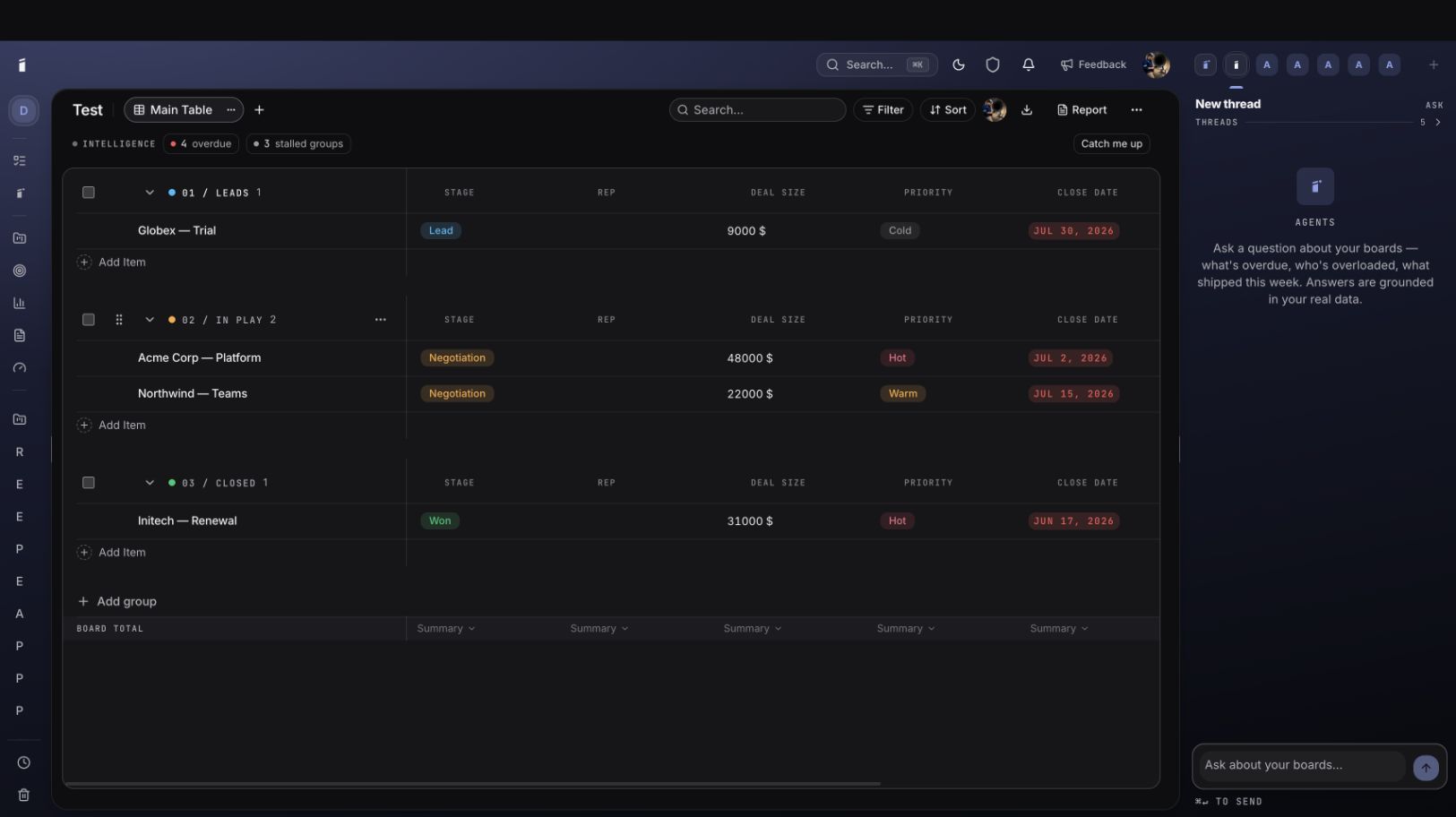Viewport: 1456px width, 817px height.
Task: Click the Catch me up button
Action: 1111,143
